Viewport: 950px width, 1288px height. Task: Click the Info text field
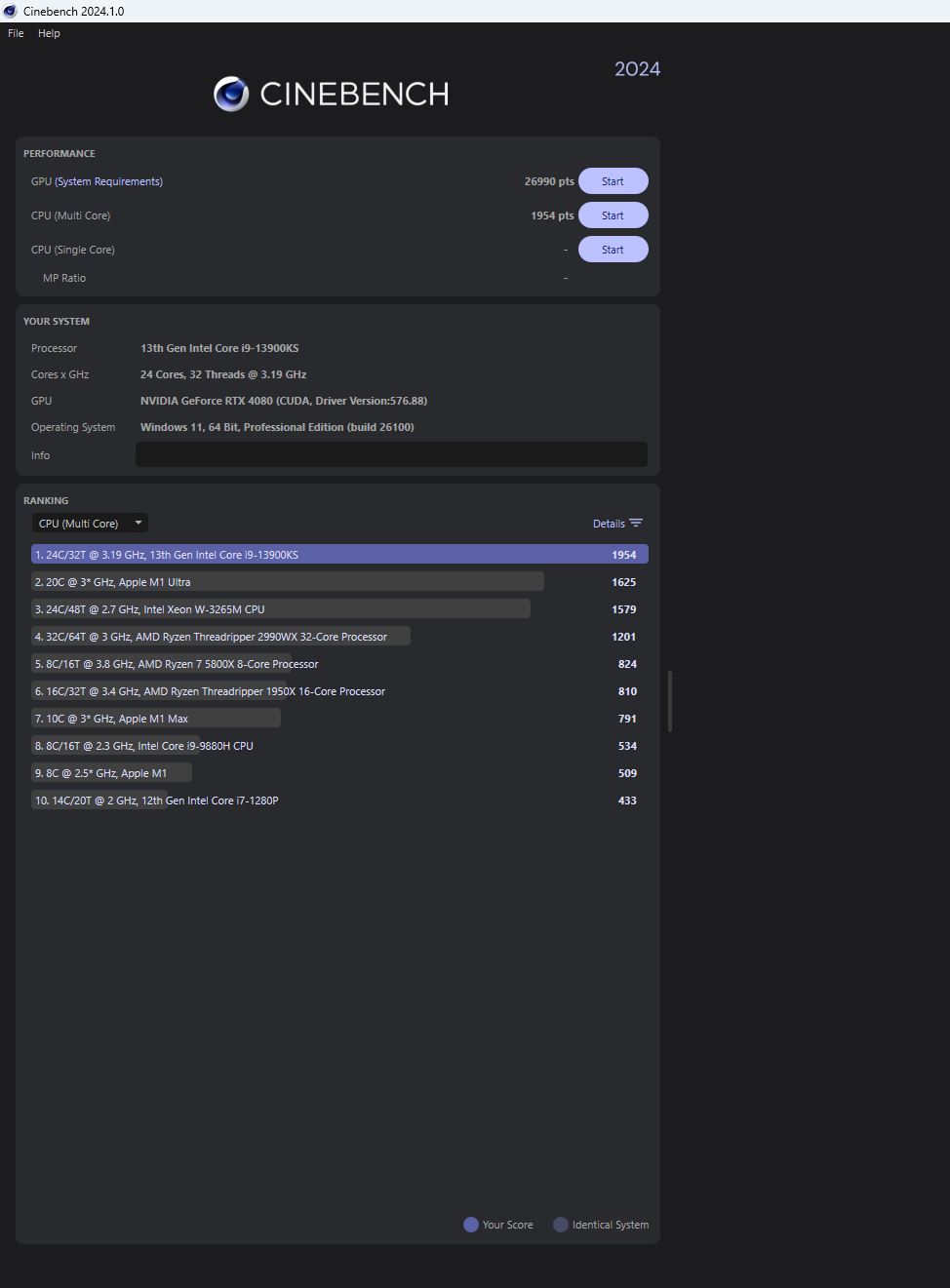pyautogui.click(x=391, y=454)
